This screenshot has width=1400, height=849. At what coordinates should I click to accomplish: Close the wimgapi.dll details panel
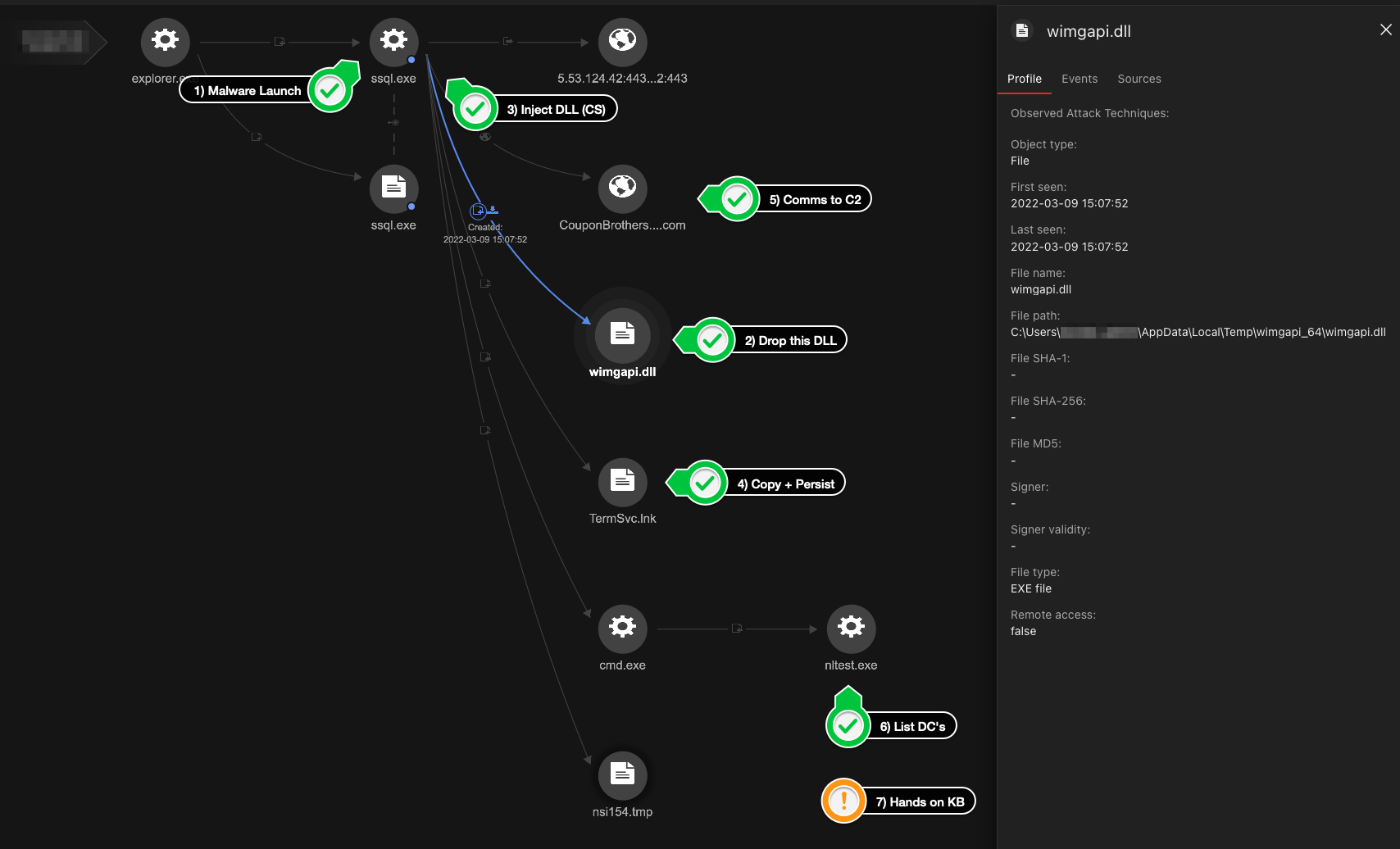(x=1385, y=30)
